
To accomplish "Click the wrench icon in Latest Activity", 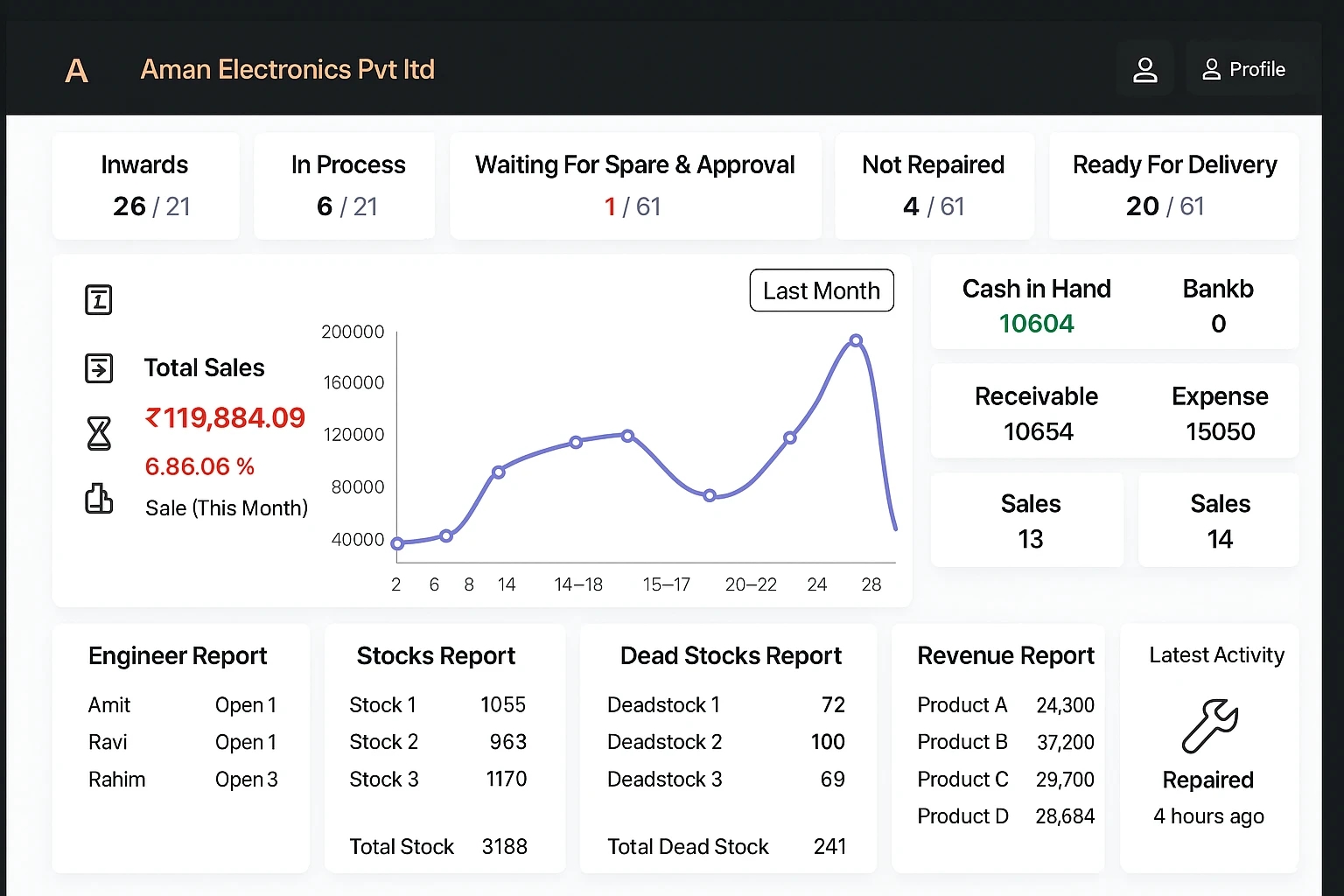I will [1209, 725].
